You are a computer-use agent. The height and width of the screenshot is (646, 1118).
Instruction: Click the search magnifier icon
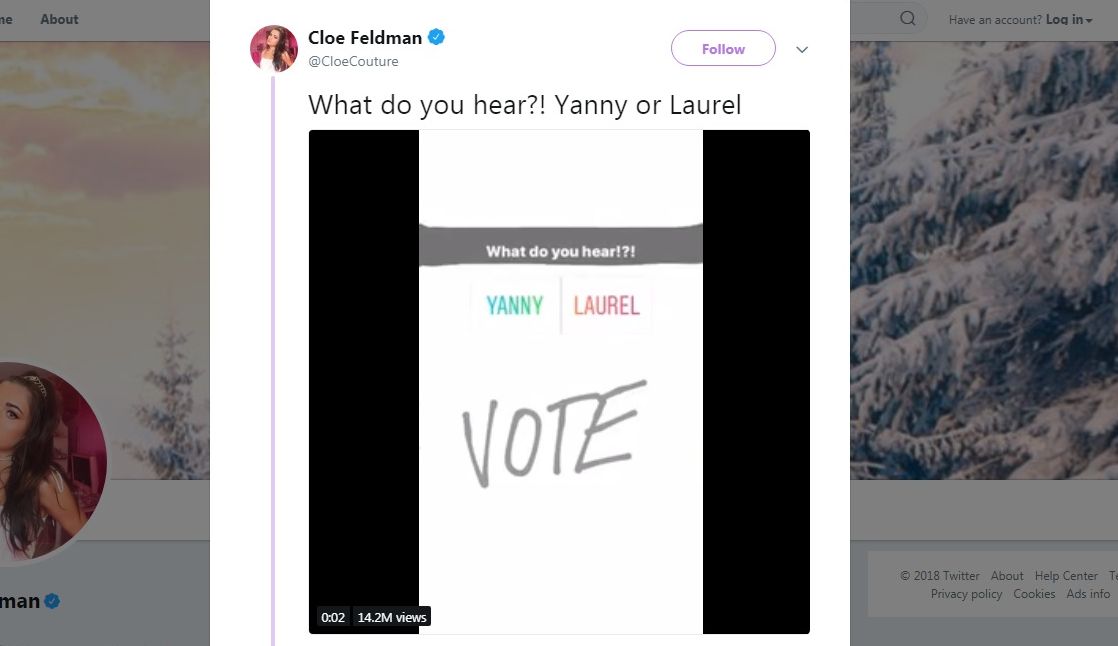pyautogui.click(x=908, y=18)
